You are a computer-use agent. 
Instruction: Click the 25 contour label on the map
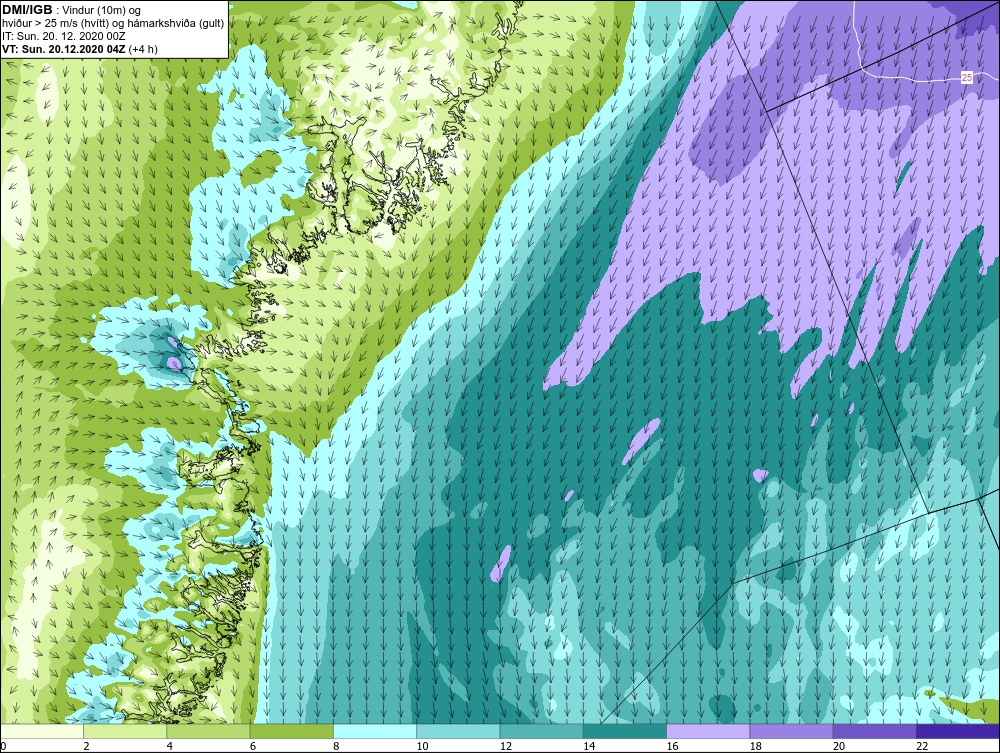967,78
